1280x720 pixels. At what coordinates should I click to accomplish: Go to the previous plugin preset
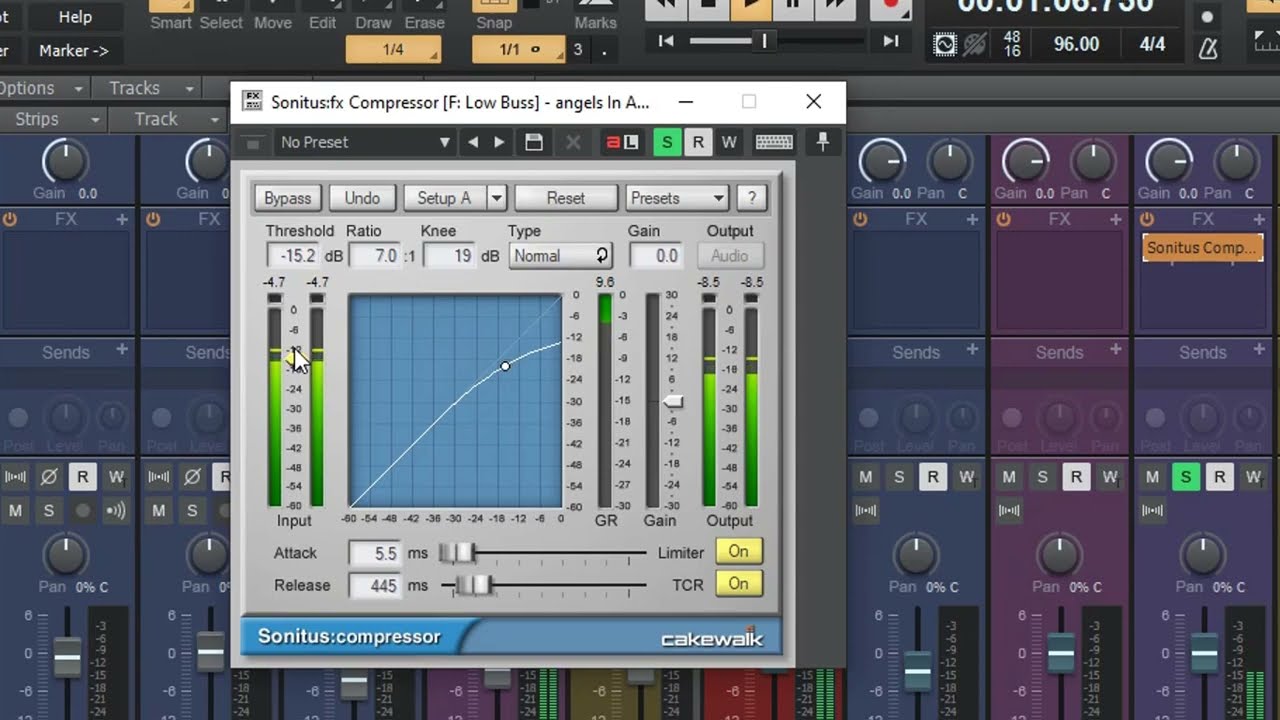[x=473, y=142]
